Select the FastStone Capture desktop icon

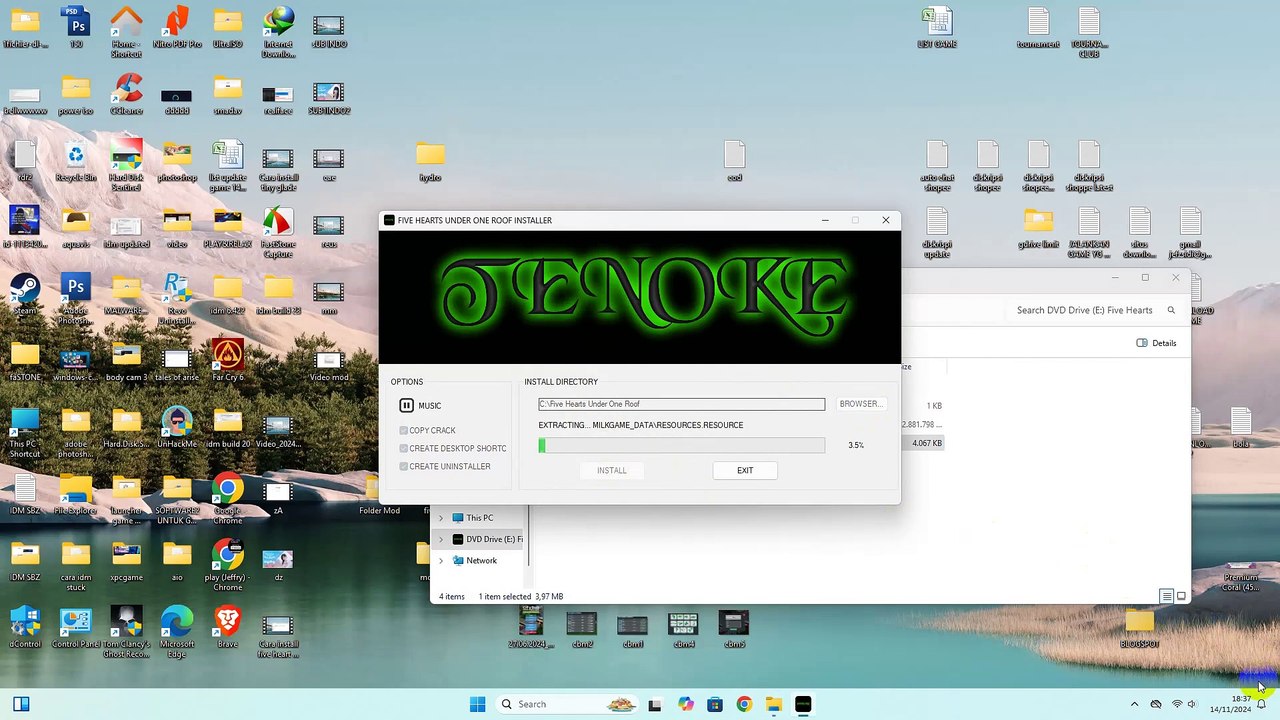pyautogui.click(x=278, y=232)
